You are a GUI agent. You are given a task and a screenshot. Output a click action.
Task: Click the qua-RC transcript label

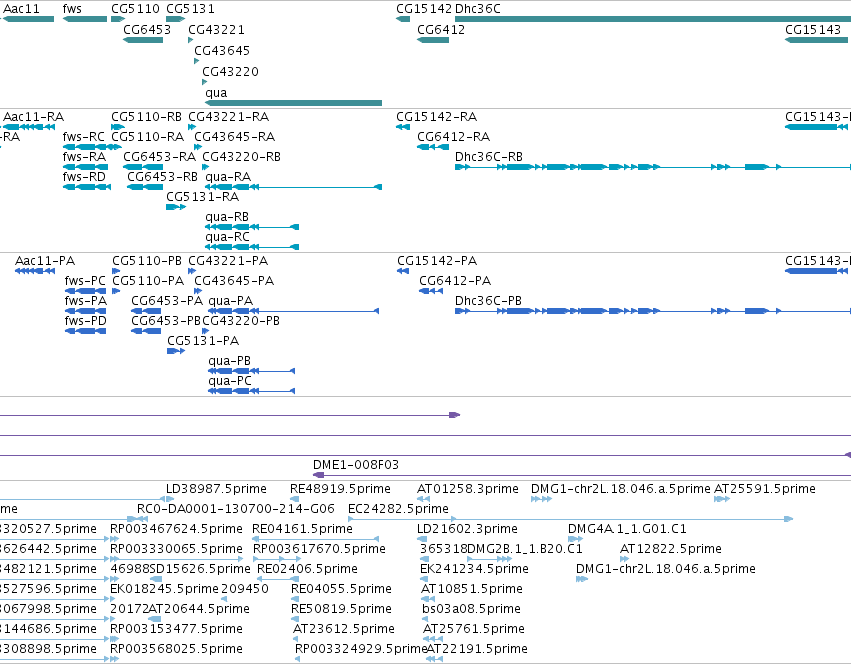click(x=227, y=237)
